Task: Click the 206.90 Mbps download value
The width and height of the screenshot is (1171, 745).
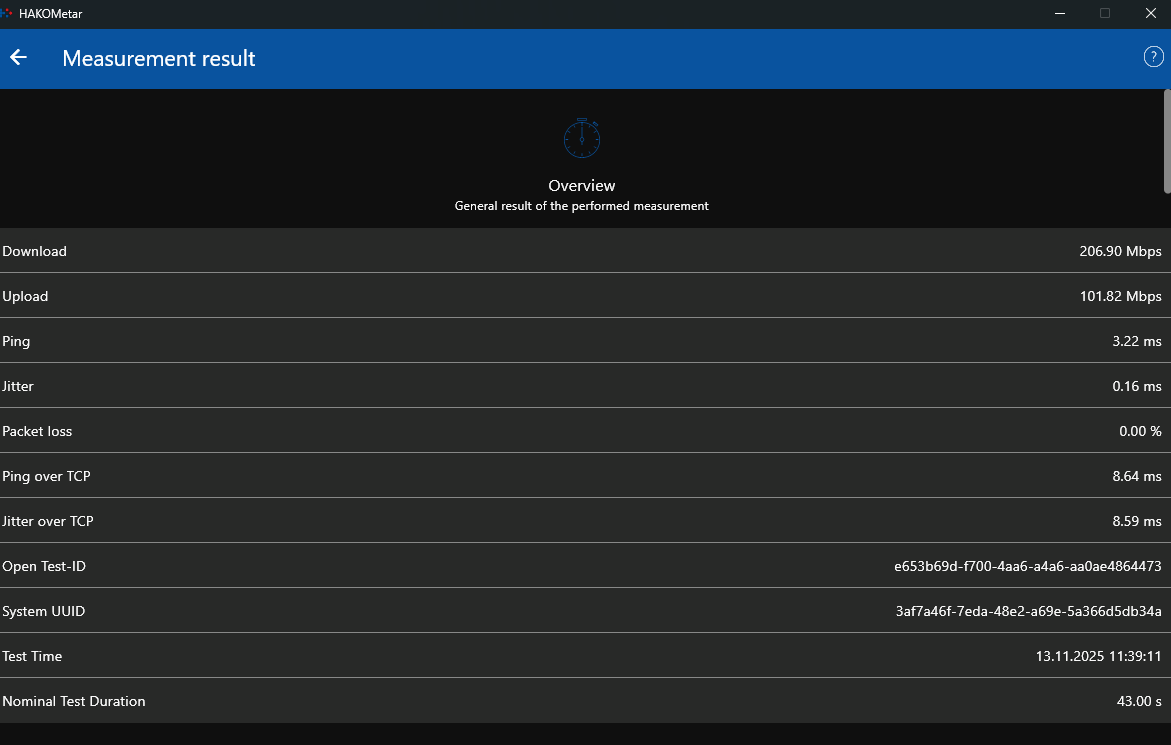Action: [1120, 252]
